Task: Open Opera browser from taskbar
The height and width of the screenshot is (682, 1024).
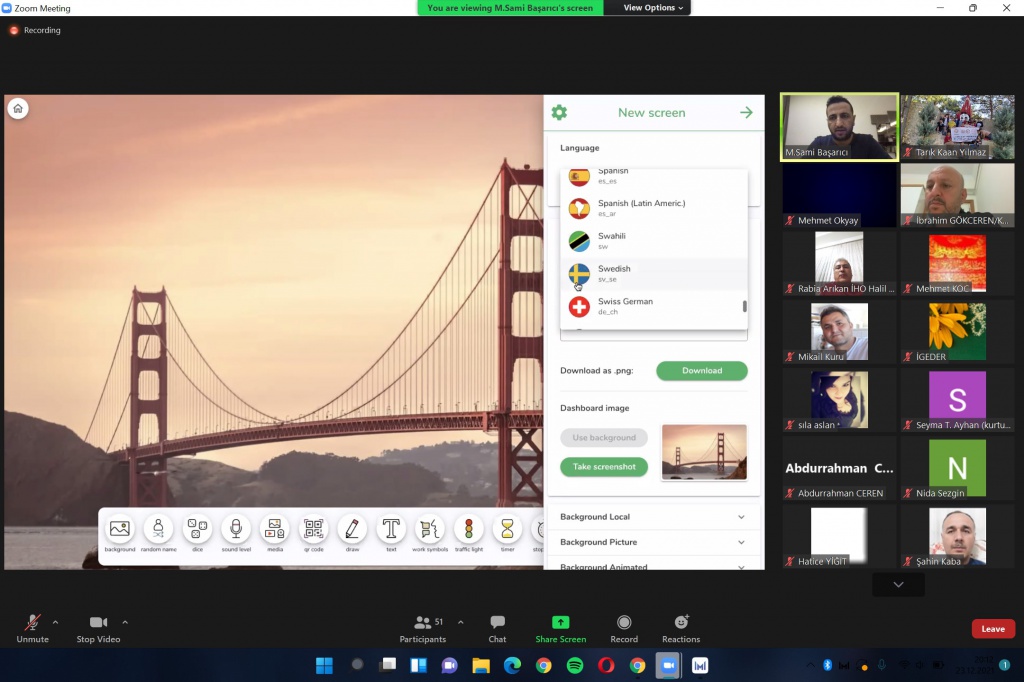Action: click(x=606, y=666)
